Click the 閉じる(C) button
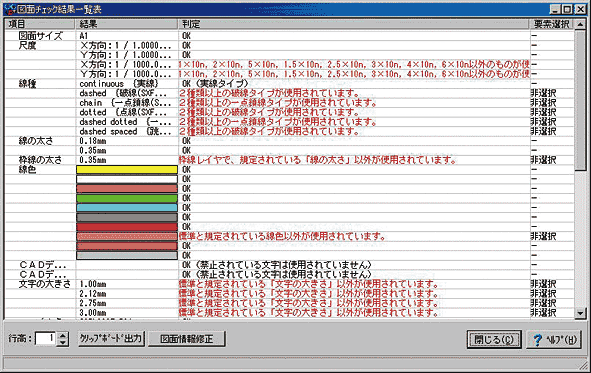The width and height of the screenshot is (591, 373). pyautogui.click(x=494, y=339)
